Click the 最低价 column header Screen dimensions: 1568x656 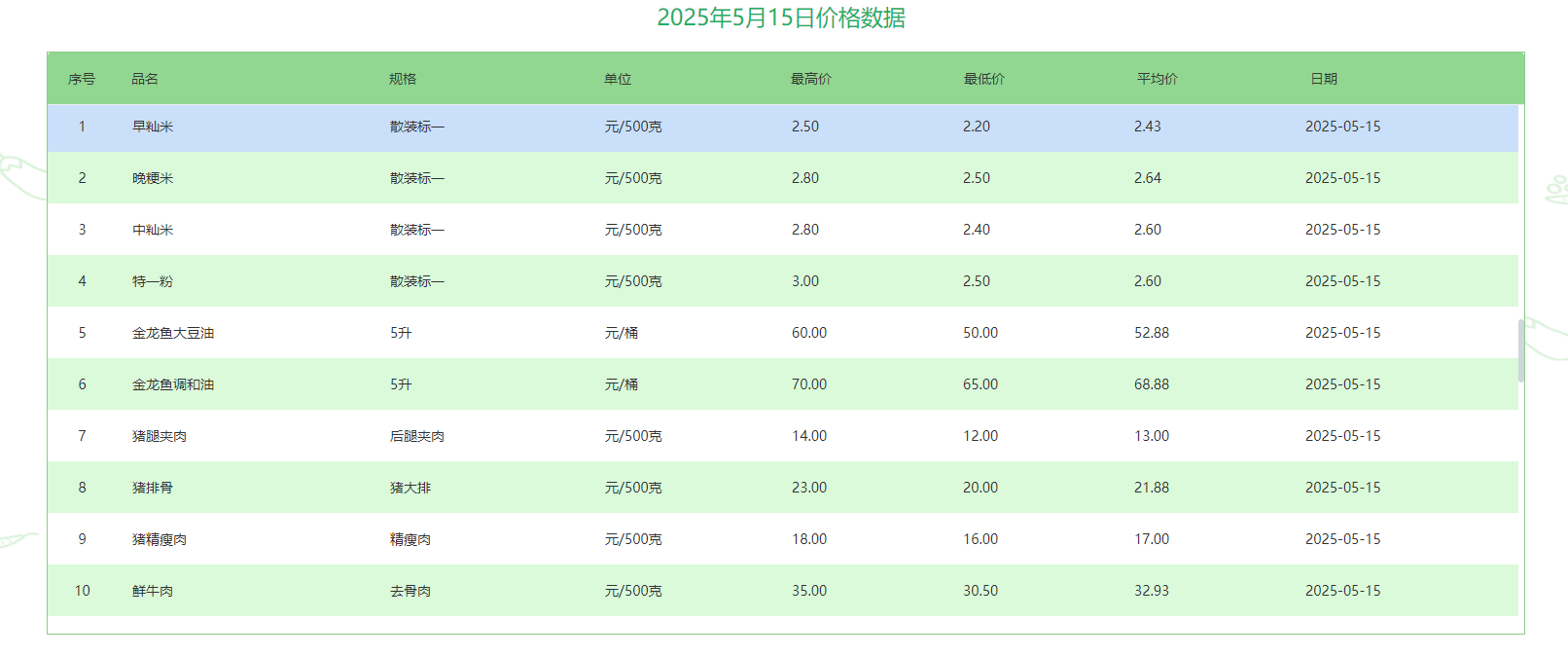[983, 79]
